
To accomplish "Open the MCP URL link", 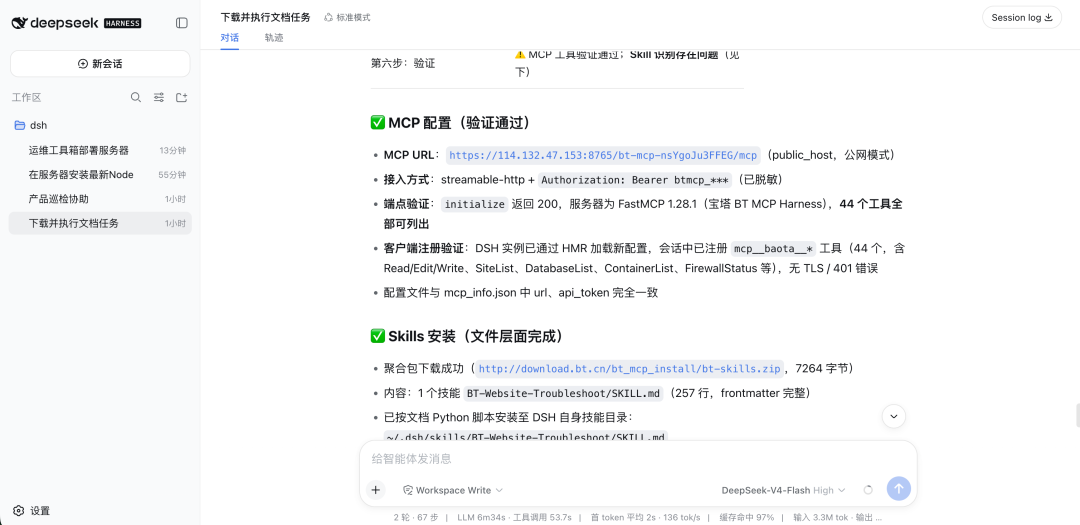I will pyautogui.click(x=603, y=155).
